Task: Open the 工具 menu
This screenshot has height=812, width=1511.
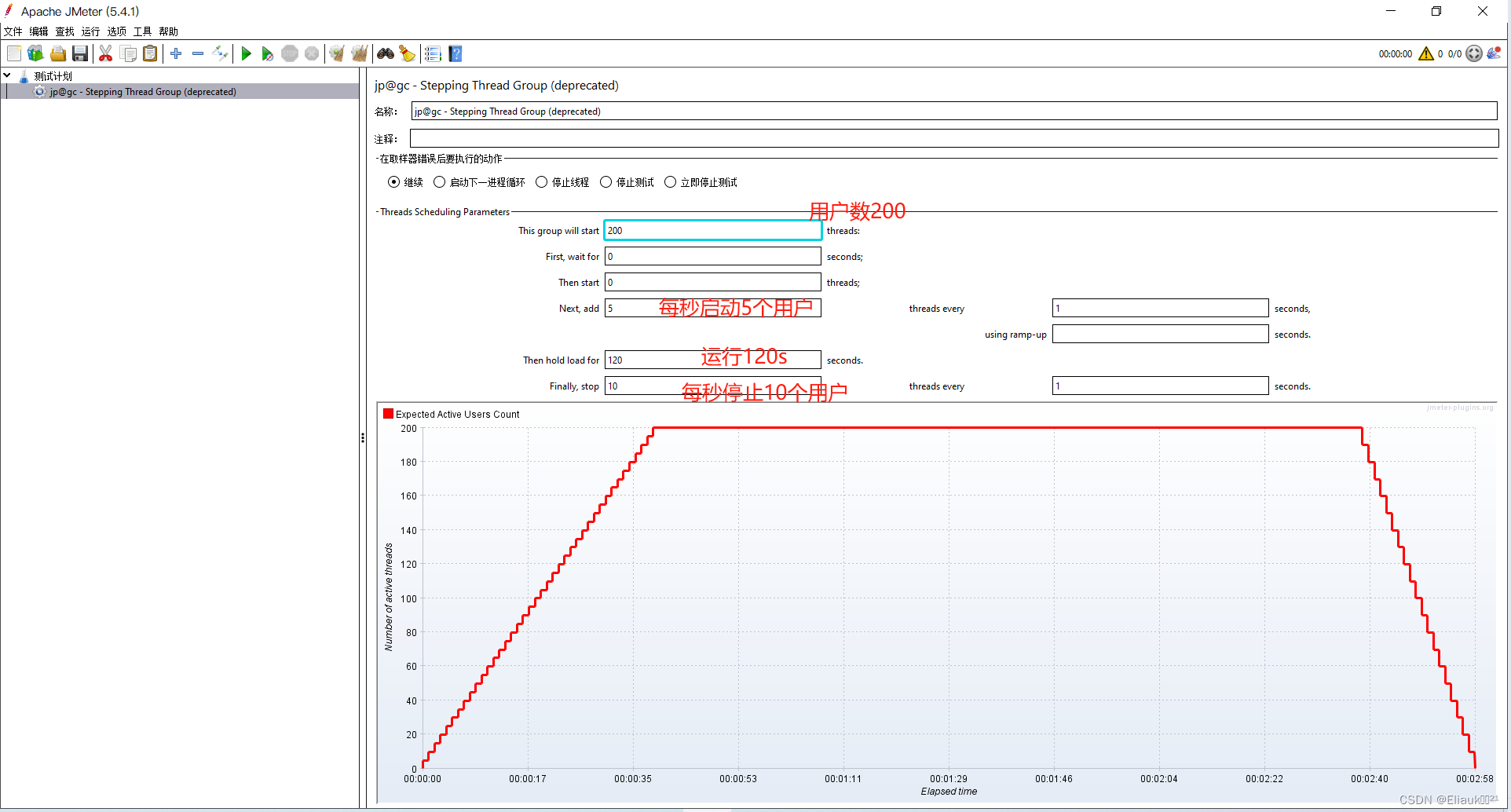Action: pyautogui.click(x=143, y=31)
